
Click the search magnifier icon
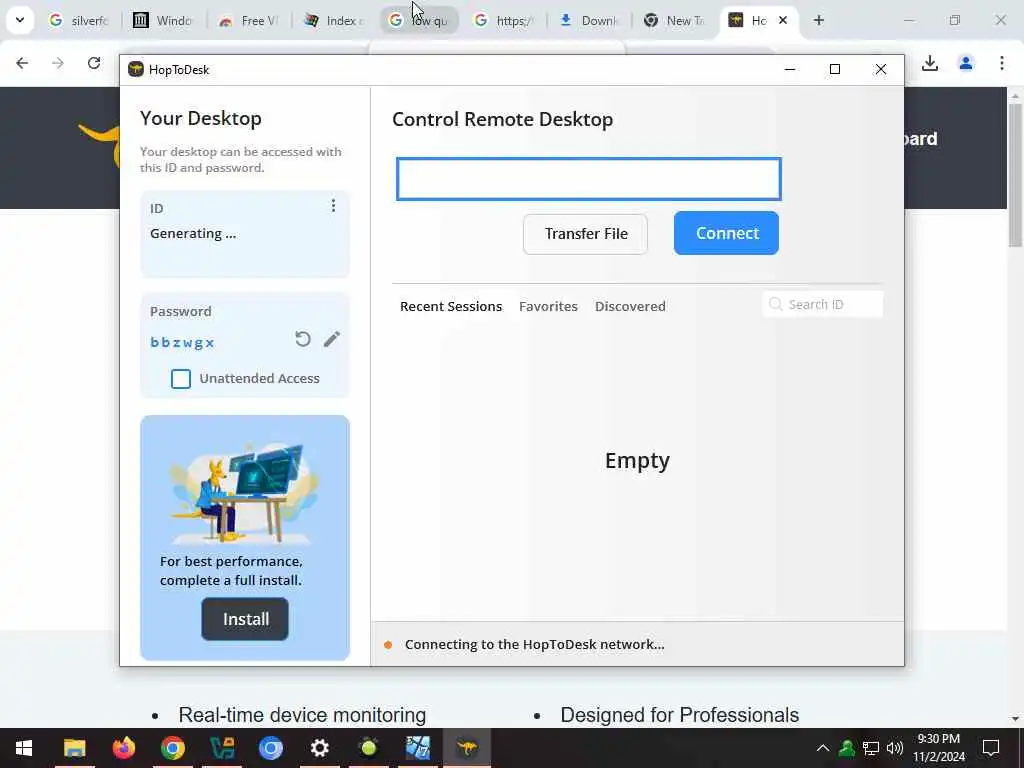point(775,304)
